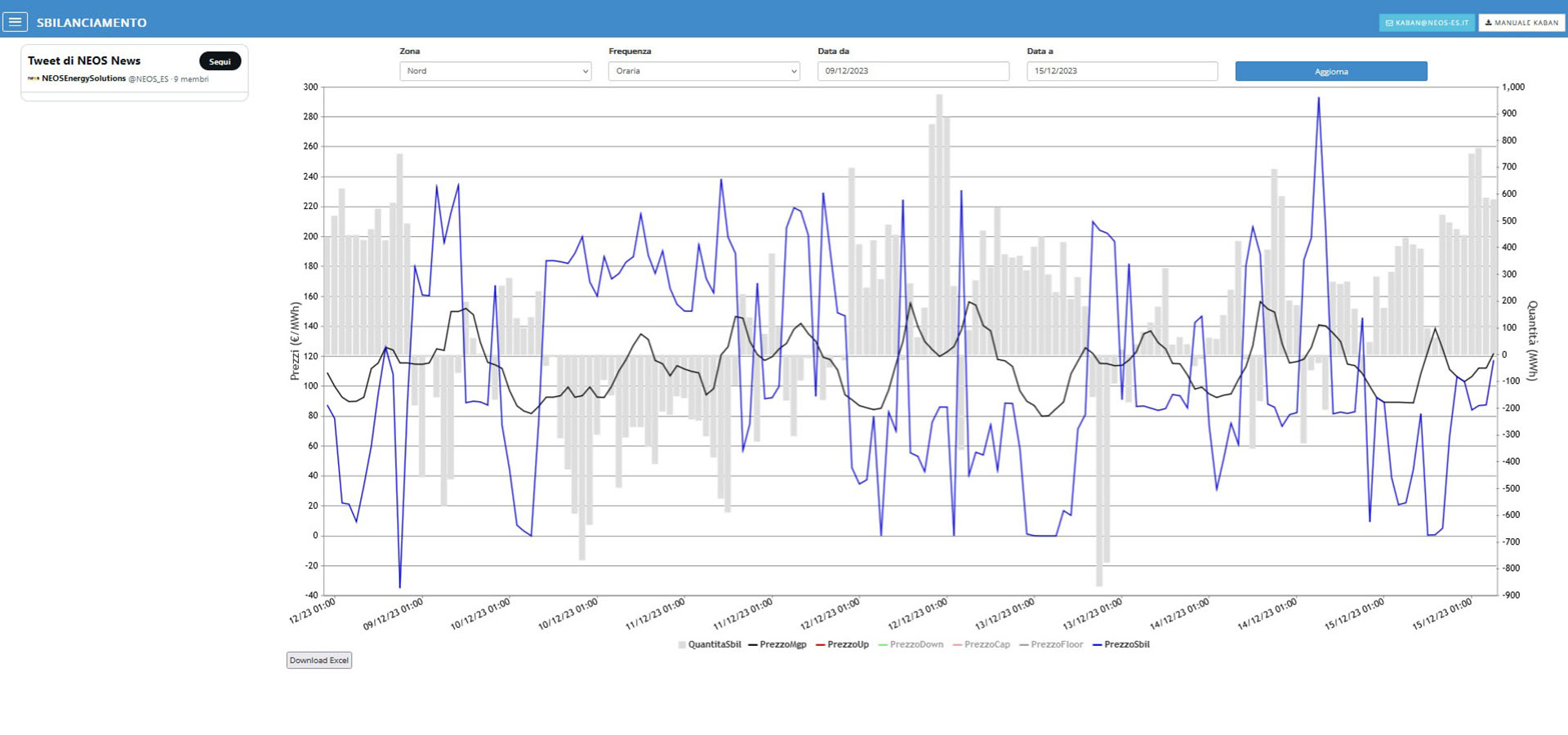The width and height of the screenshot is (1568, 735).
Task: Click the KABAN@NEOS-ES.IT email button
Action: (1427, 23)
